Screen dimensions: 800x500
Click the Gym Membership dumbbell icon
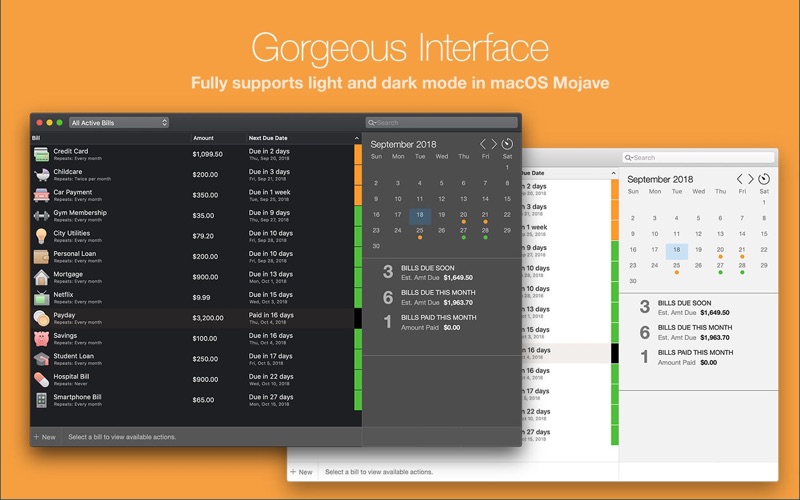(41, 215)
